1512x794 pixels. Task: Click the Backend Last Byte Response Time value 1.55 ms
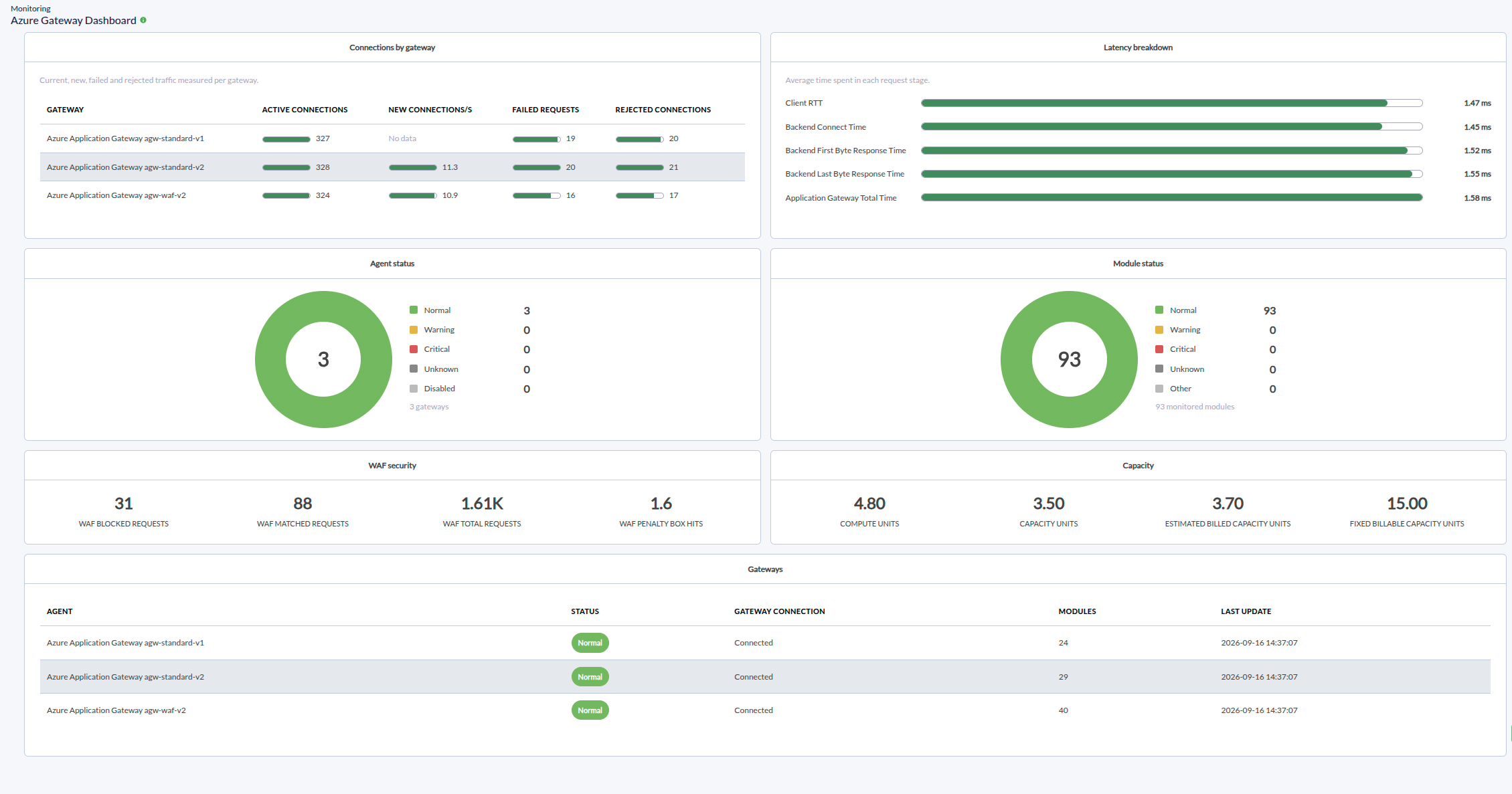1477,174
